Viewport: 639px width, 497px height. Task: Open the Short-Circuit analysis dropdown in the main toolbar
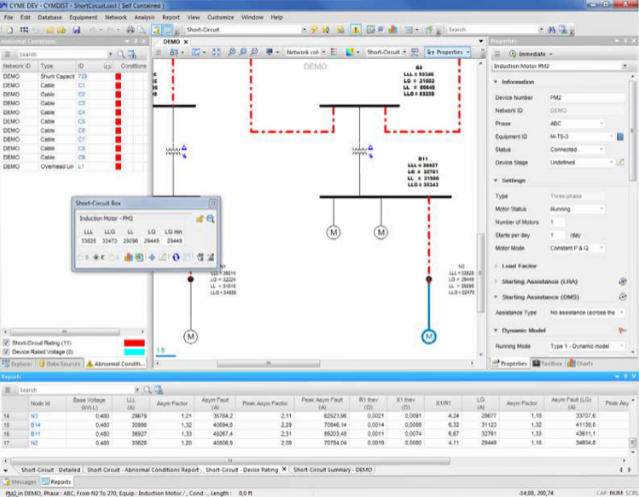tap(304, 30)
